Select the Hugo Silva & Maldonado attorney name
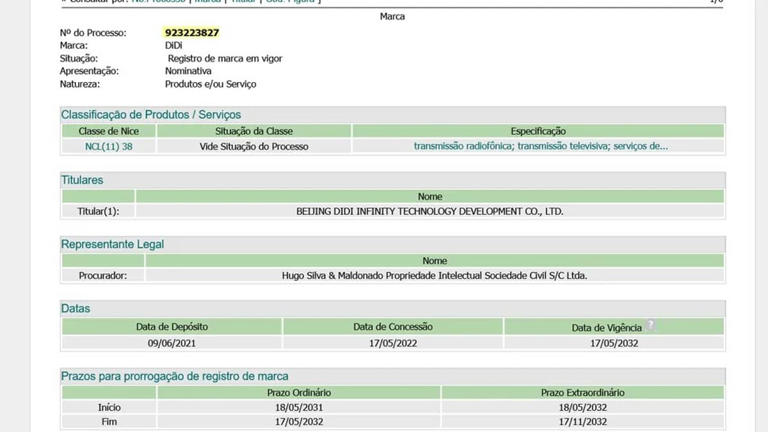This screenshot has width=768, height=432. tap(434, 276)
